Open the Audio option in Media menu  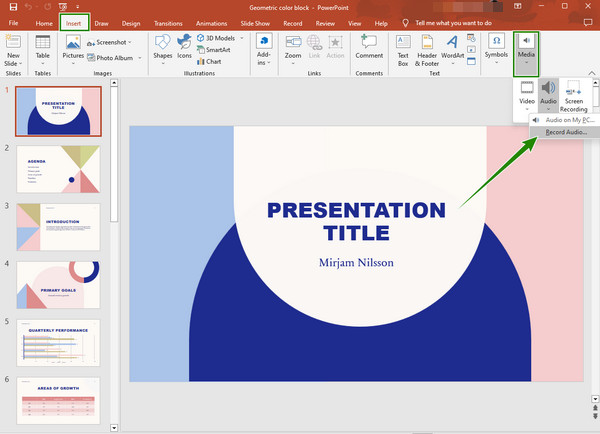pyautogui.click(x=548, y=96)
